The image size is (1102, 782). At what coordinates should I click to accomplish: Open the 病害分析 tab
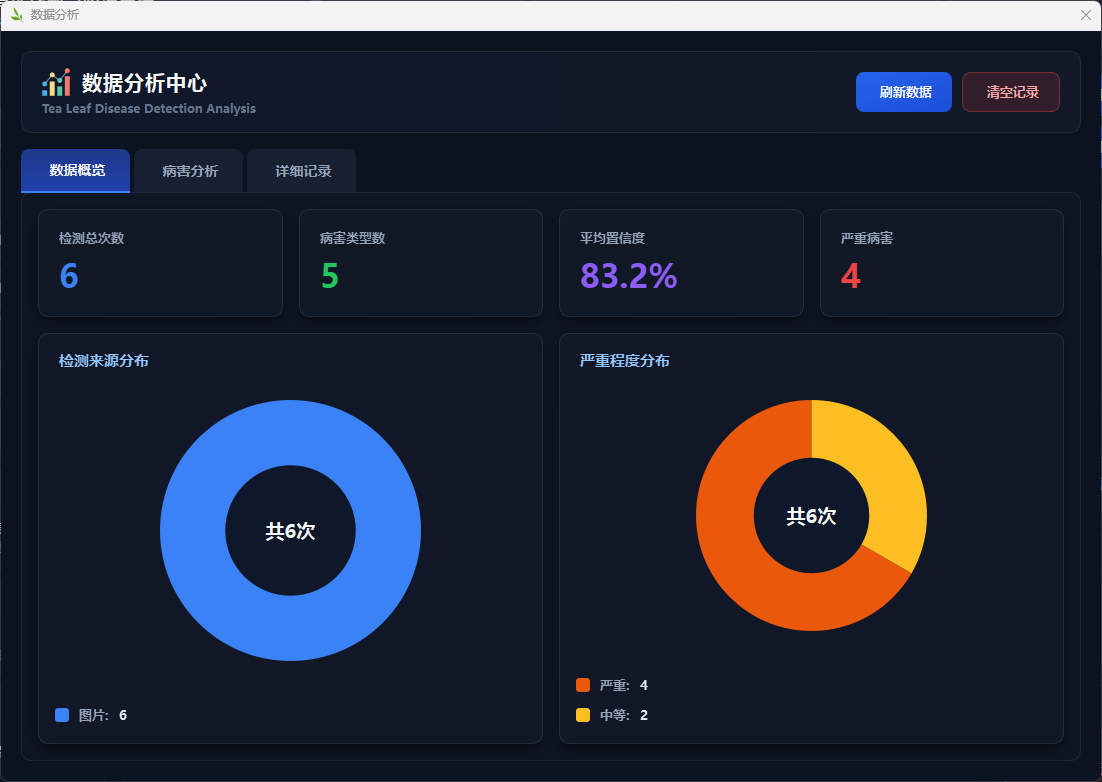(190, 171)
